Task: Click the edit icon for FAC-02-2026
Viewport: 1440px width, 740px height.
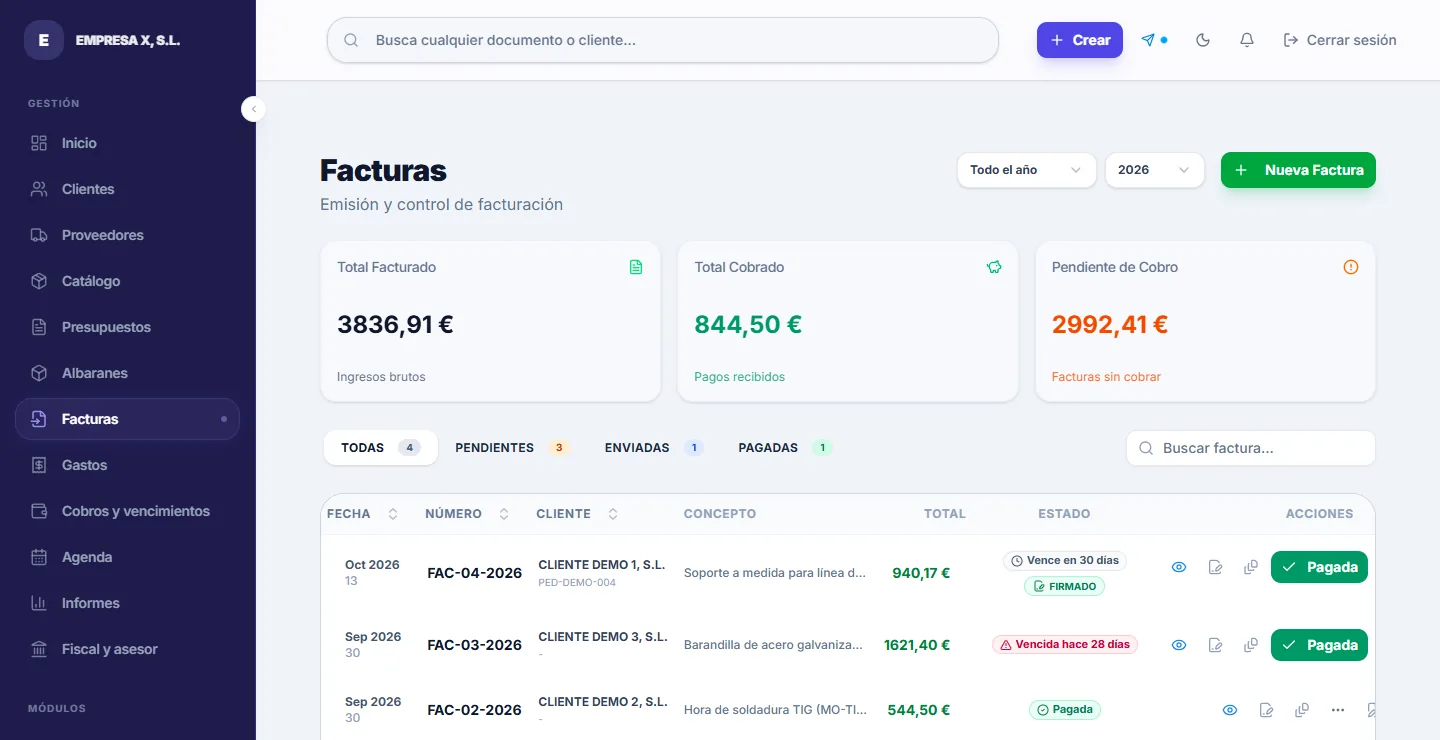Action: tap(1266, 710)
